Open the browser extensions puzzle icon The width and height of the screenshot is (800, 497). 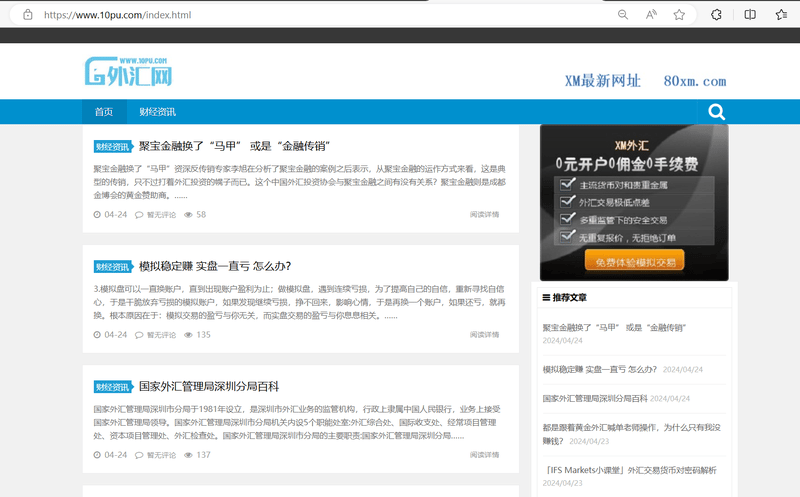(x=716, y=15)
